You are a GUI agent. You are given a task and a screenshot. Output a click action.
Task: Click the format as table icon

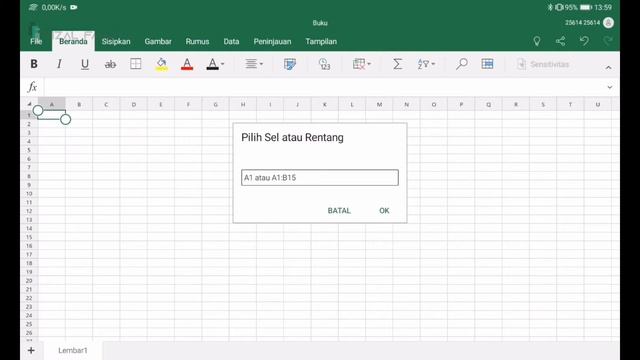(x=487, y=64)
